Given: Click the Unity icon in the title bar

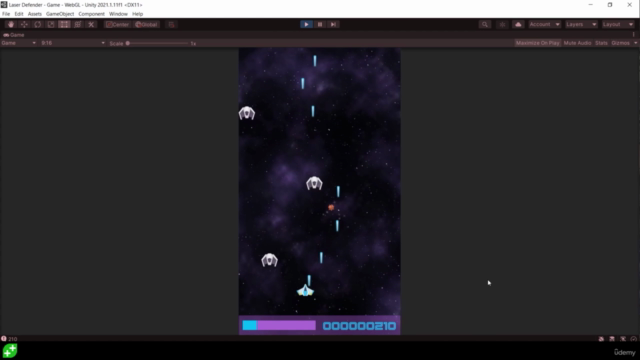Looking at the screenshot, I should [4, 5].
